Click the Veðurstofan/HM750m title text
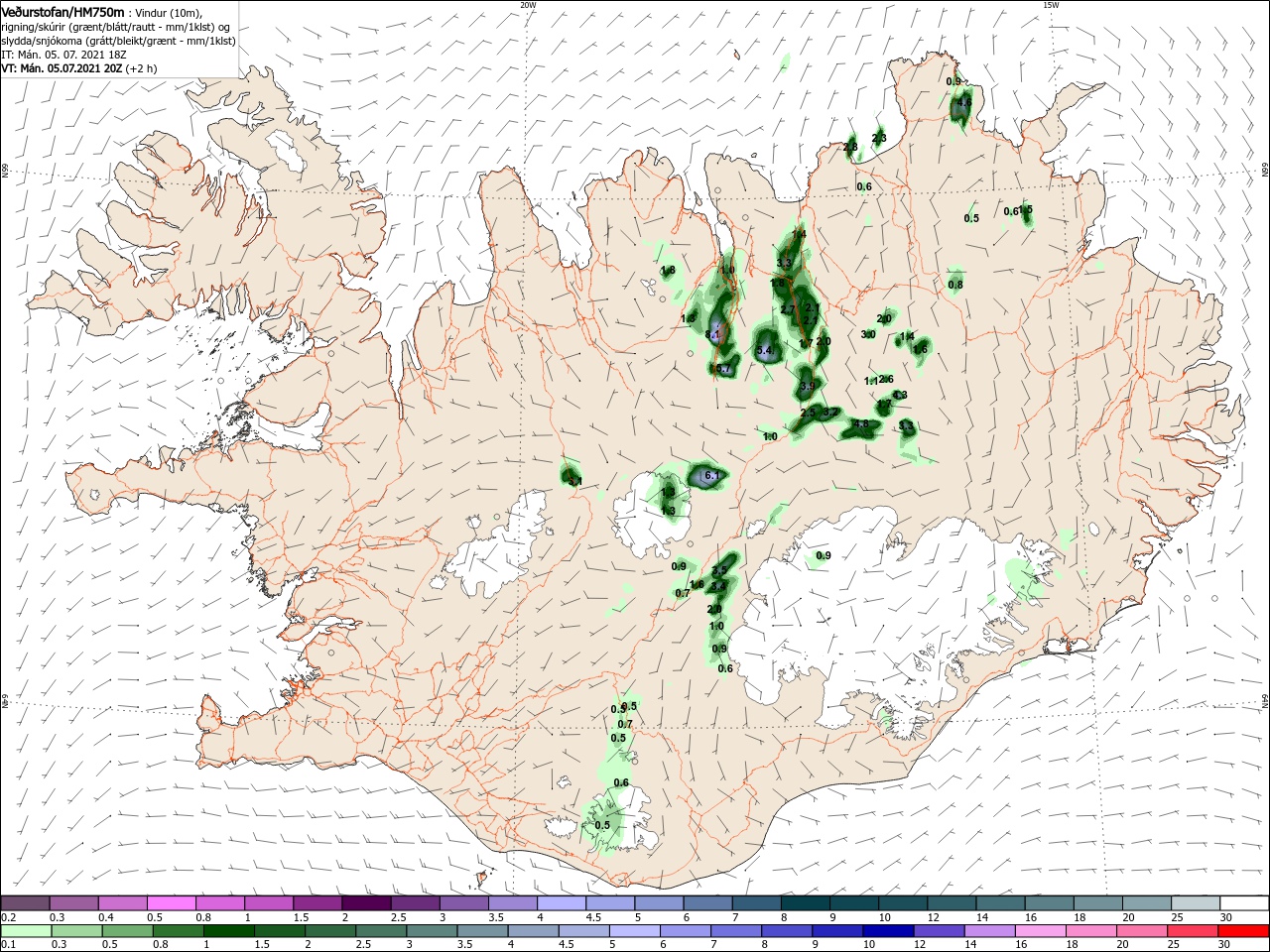 (x=63, y=12)
